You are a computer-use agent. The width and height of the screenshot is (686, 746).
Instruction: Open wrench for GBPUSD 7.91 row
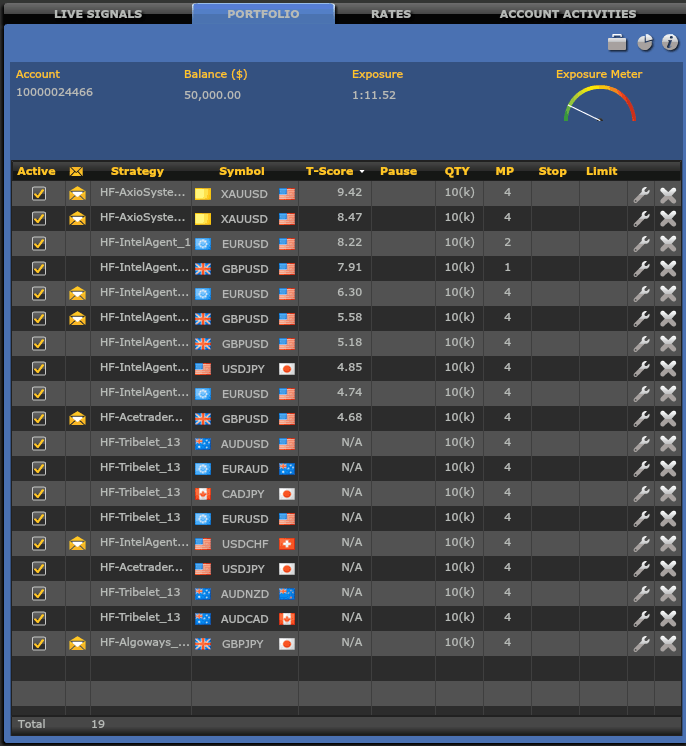[641, 269]
